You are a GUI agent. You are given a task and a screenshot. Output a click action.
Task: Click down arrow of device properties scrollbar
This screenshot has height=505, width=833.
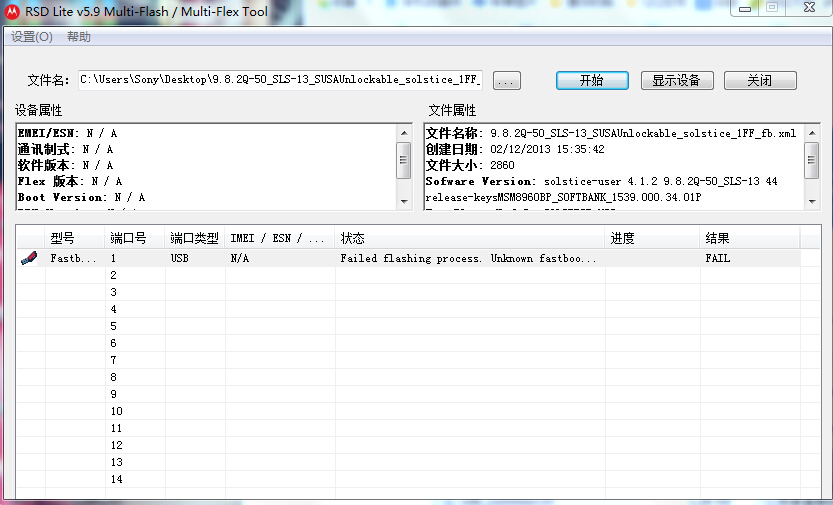[x=404, y=201]
